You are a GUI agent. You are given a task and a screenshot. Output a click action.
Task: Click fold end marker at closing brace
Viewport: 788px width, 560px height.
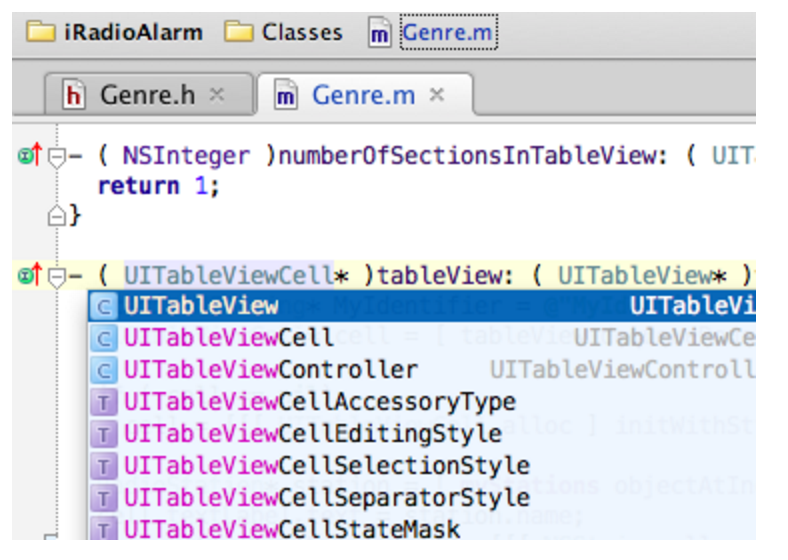point(57,216)
